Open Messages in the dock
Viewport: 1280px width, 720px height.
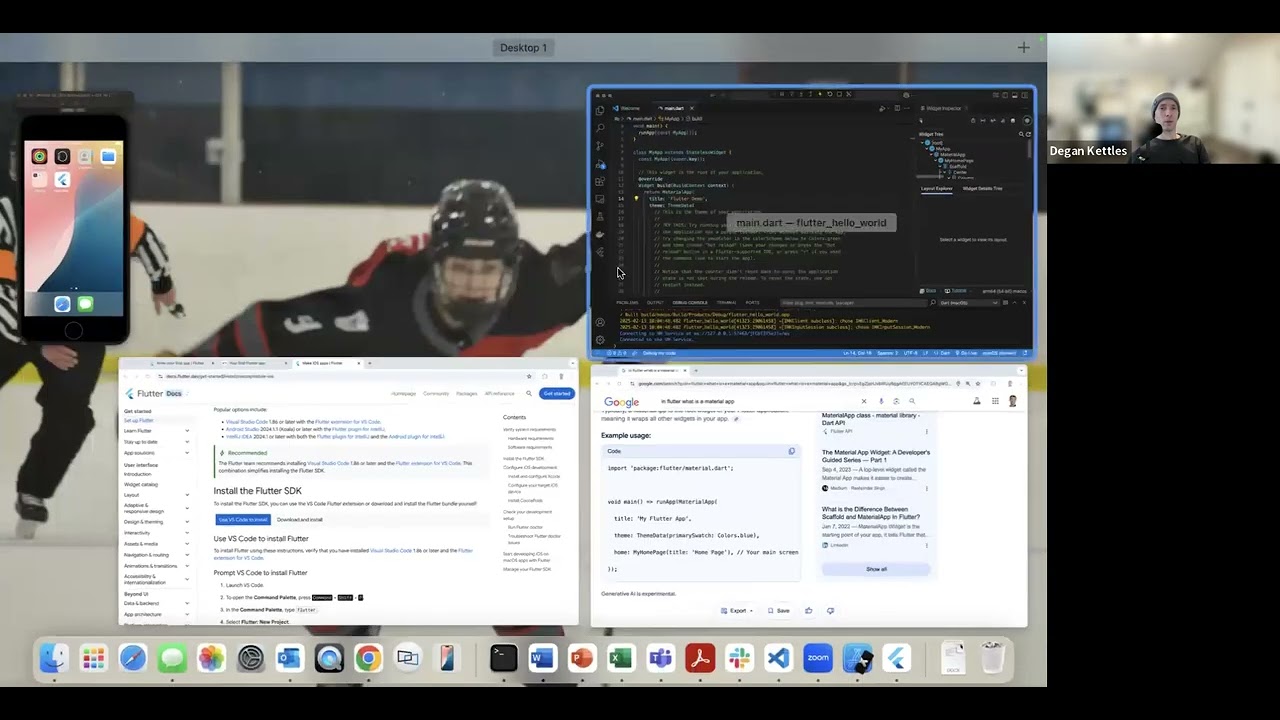click(x=172, y=658)
